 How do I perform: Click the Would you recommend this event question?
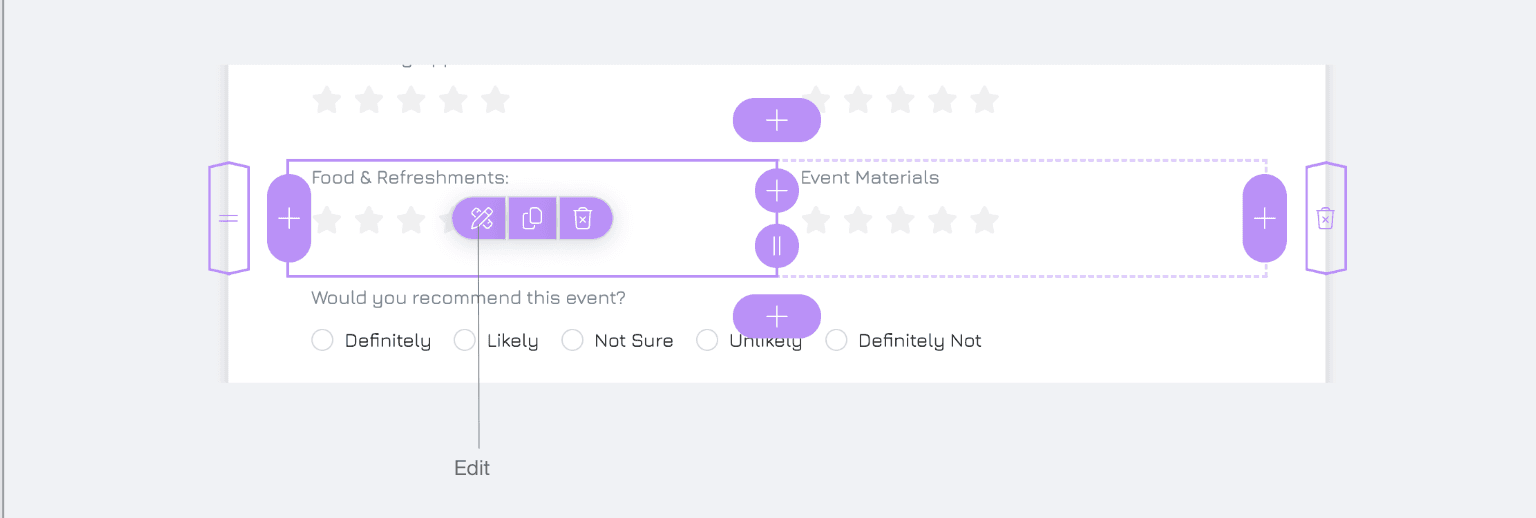[x=469, y=298]
